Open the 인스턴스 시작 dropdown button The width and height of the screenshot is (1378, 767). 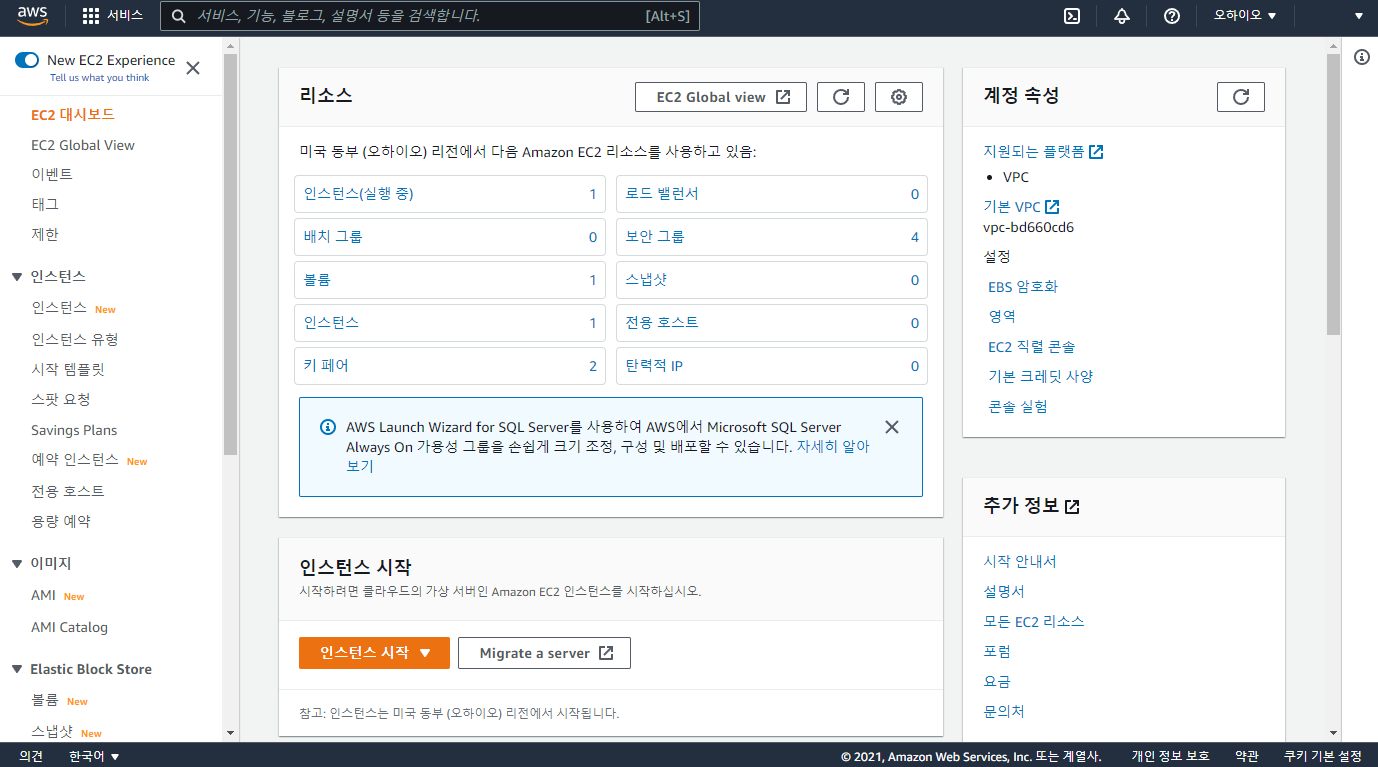tap(374, 653)
